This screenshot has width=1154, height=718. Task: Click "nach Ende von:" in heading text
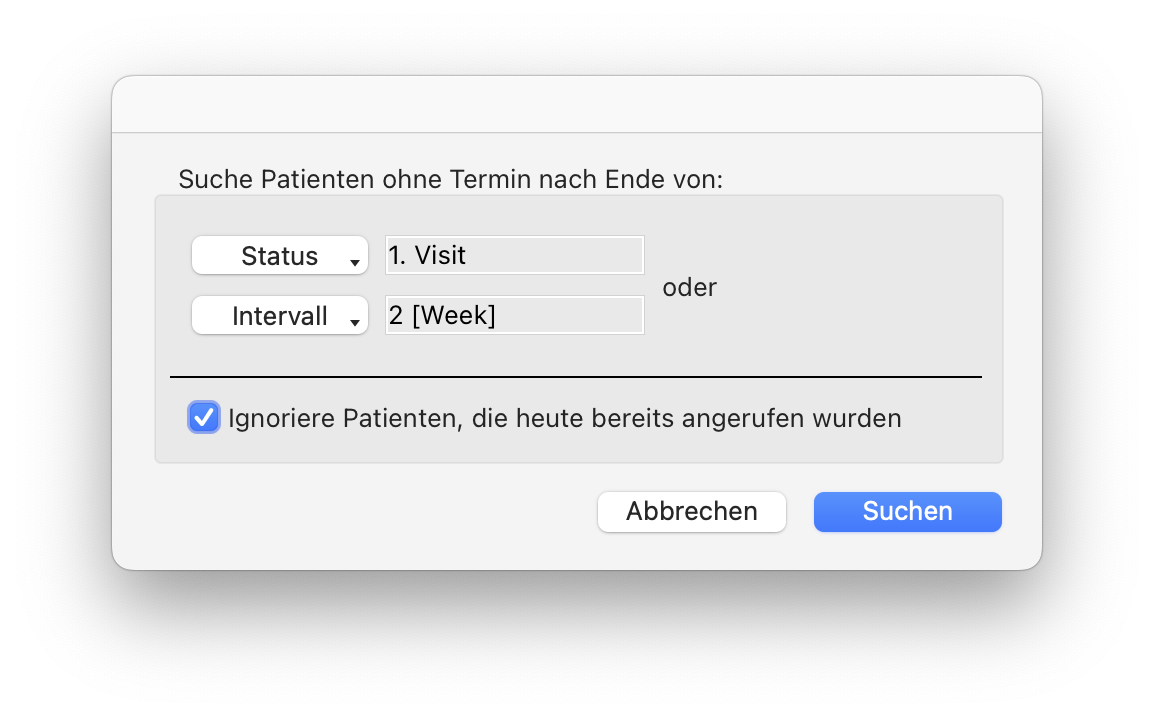pos(630,180)
